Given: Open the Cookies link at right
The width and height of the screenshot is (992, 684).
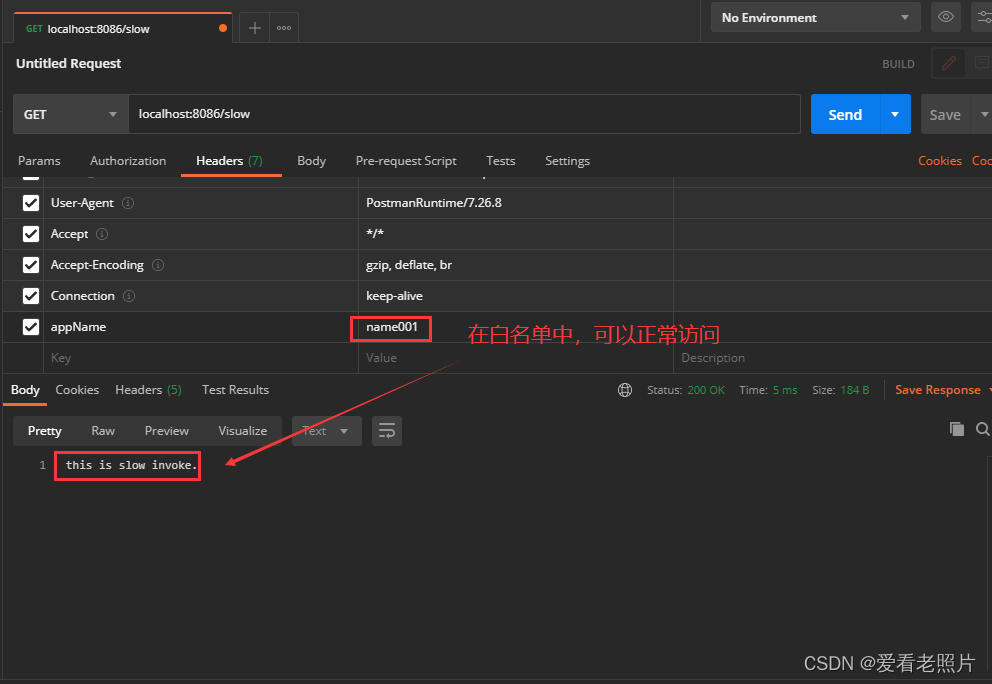Looking at the screenshot, I should click(x=939, y=161).
